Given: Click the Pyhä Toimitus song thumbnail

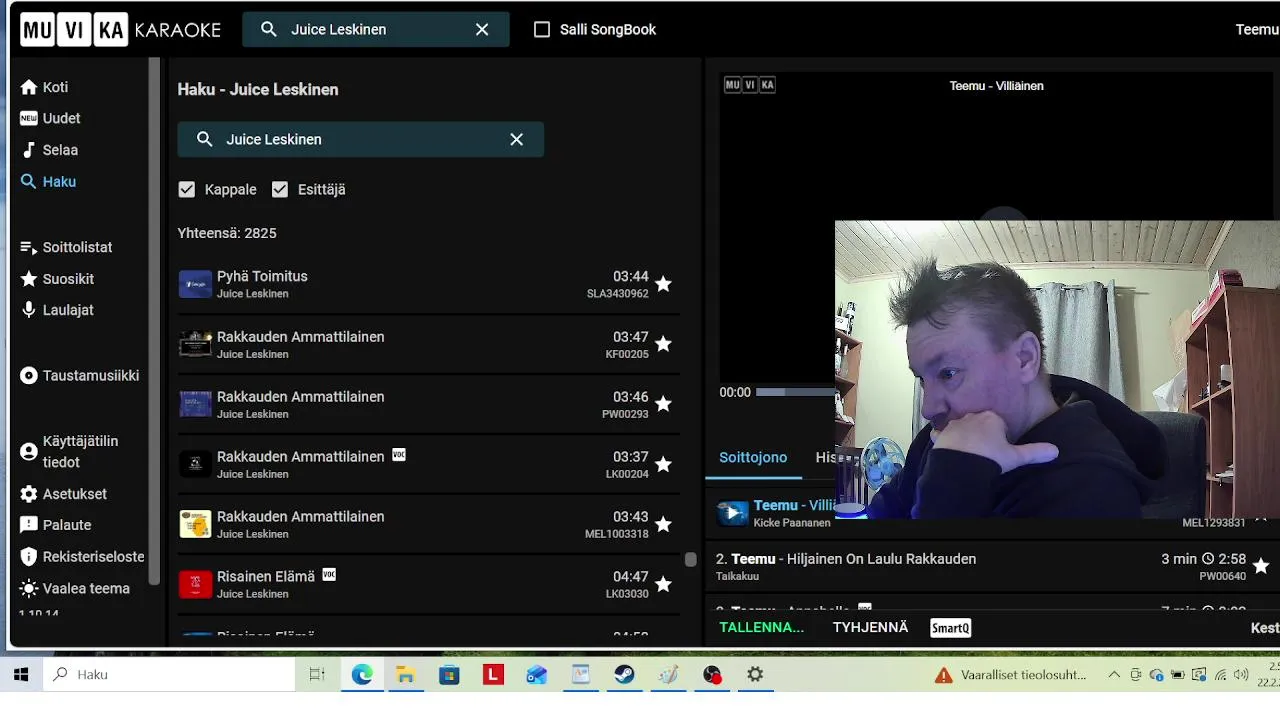Looking at the screenshot, I should (195, 284).
